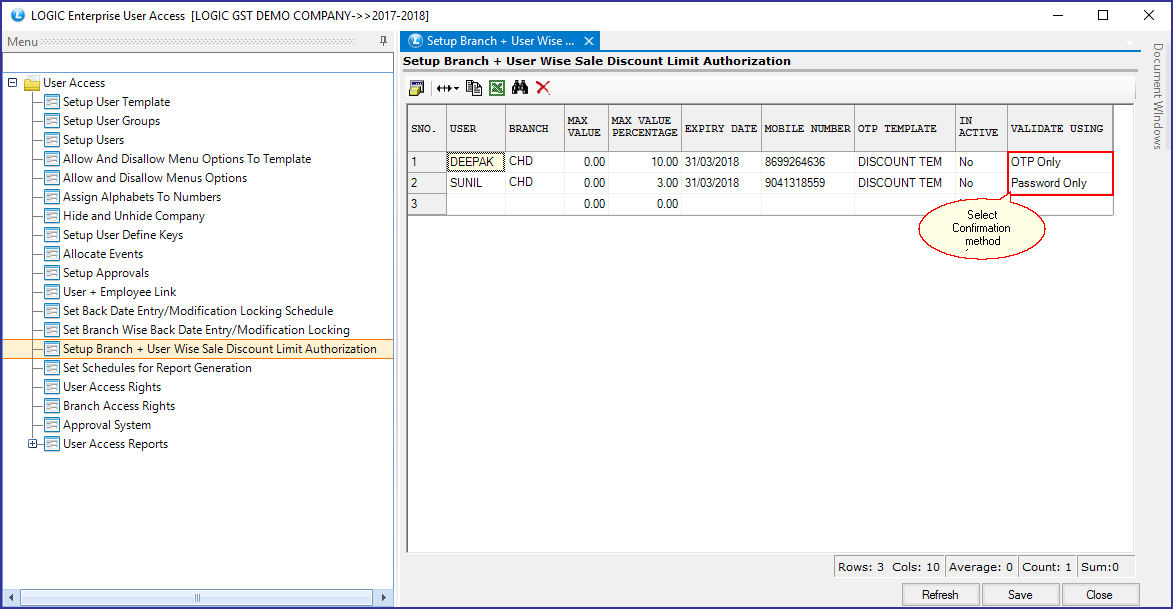This screenshot has width=1173, height=609.
Task: Export the grid to Excel
Action: coord(497,88)
